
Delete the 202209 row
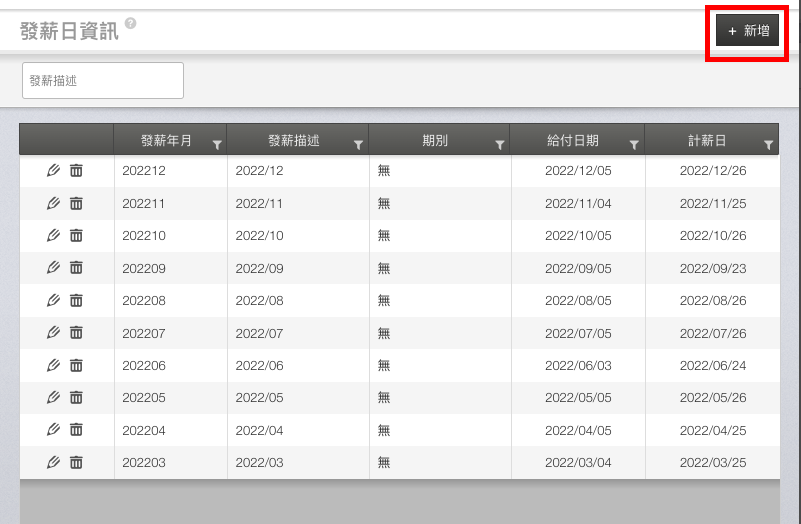tap(76, 268)
